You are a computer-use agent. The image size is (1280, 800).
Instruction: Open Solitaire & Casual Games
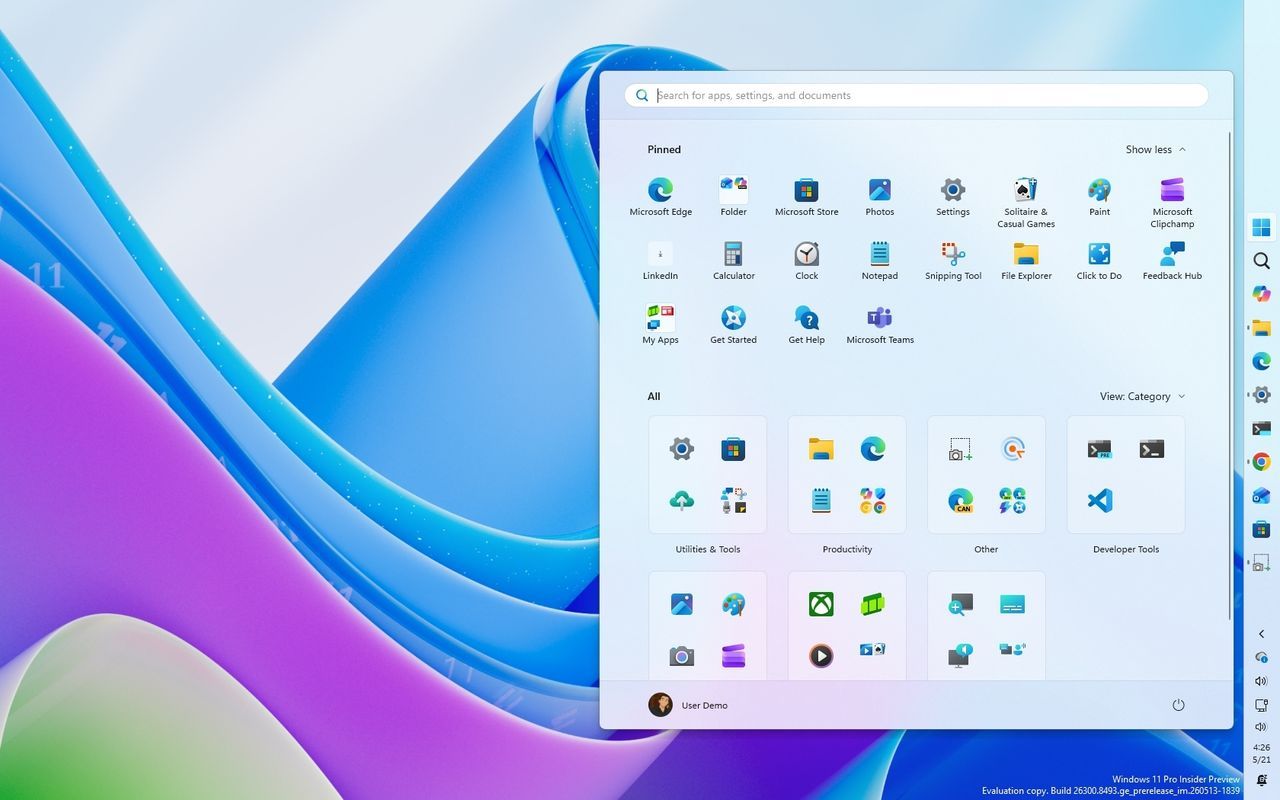point(1026,202)
